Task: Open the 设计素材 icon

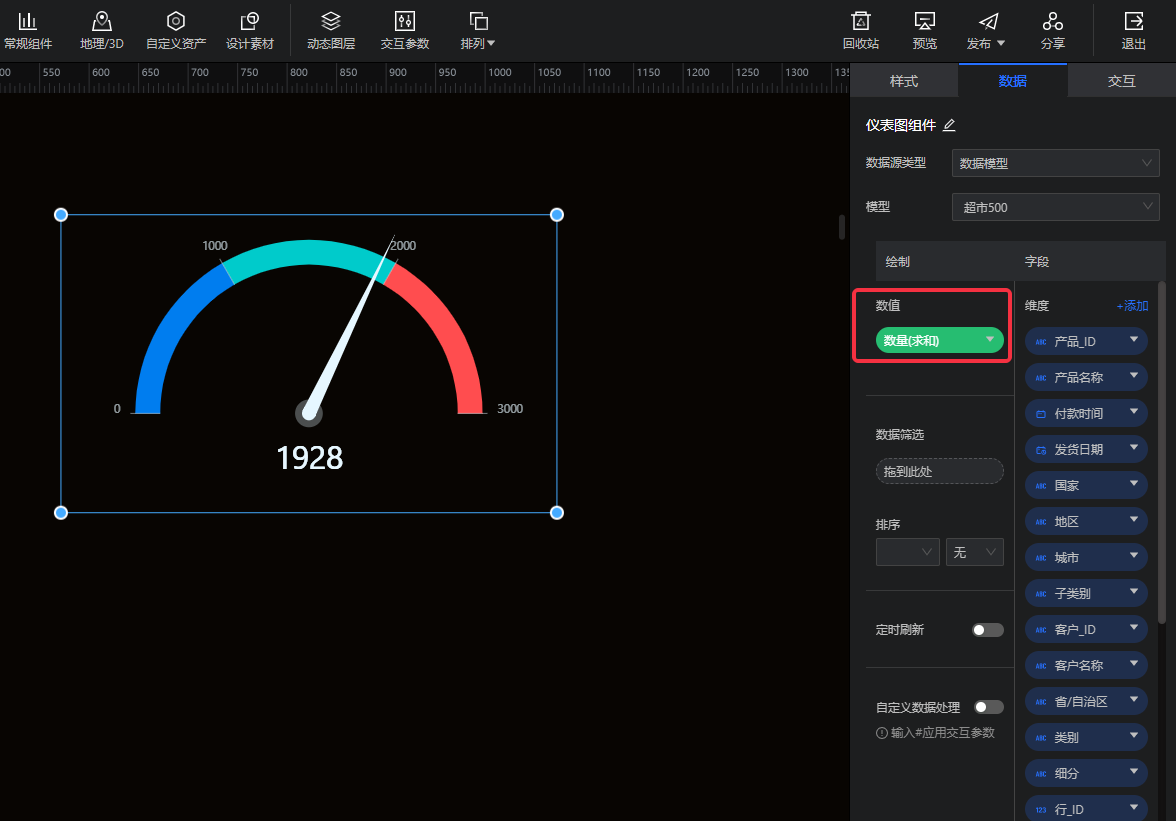Action: (x=250, y=21)
